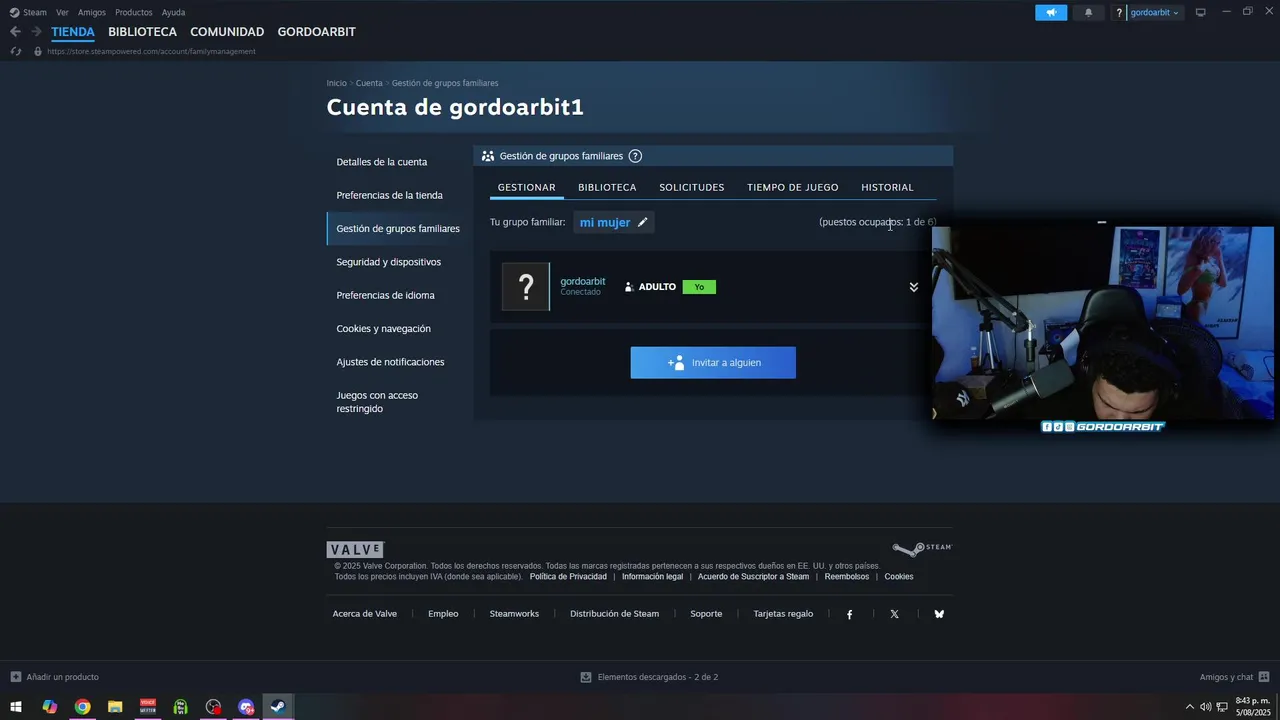Click the Steam logo in footer
The image size is (1280, 720).
click(922, 549)
